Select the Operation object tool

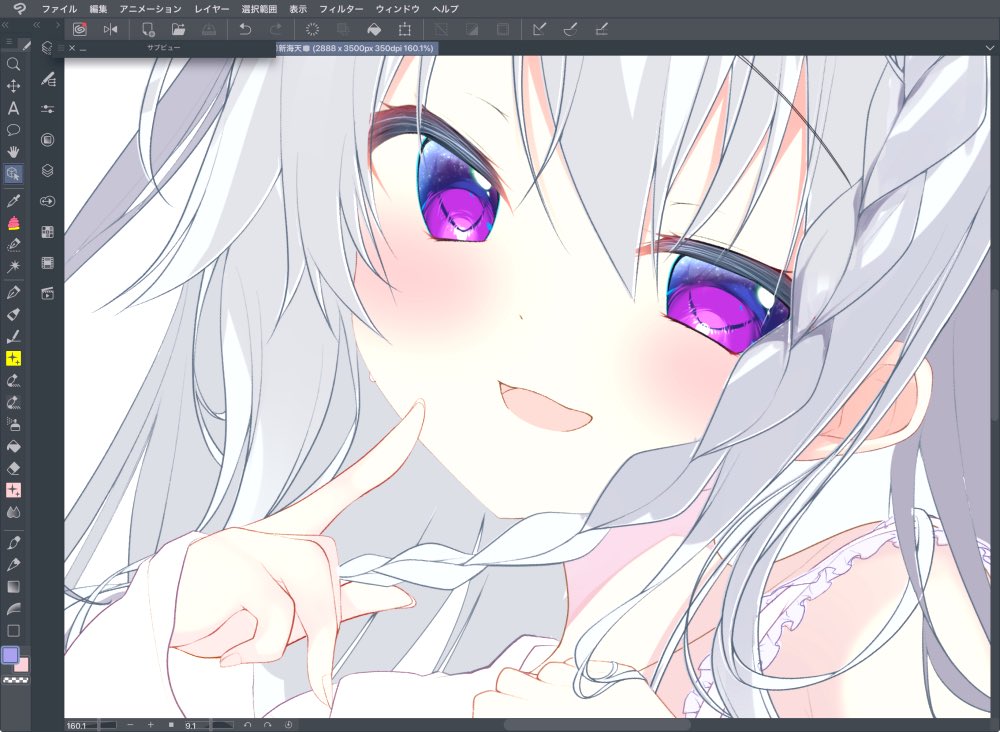[x=13, y=173]
